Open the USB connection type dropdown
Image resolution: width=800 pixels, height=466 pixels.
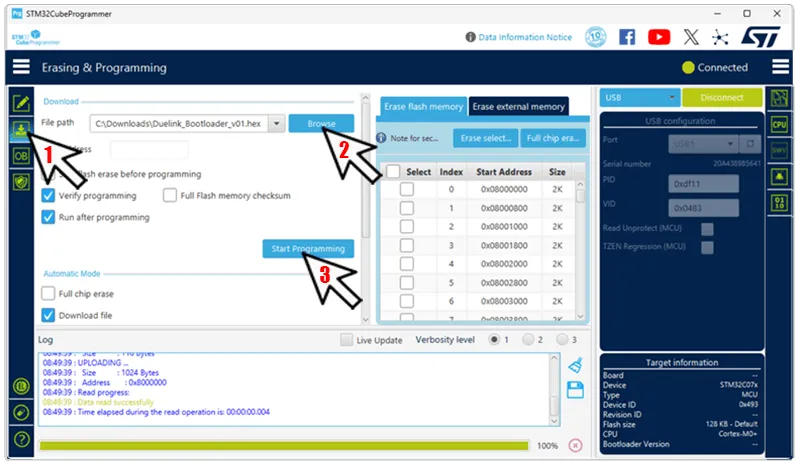tap(639, 98)
